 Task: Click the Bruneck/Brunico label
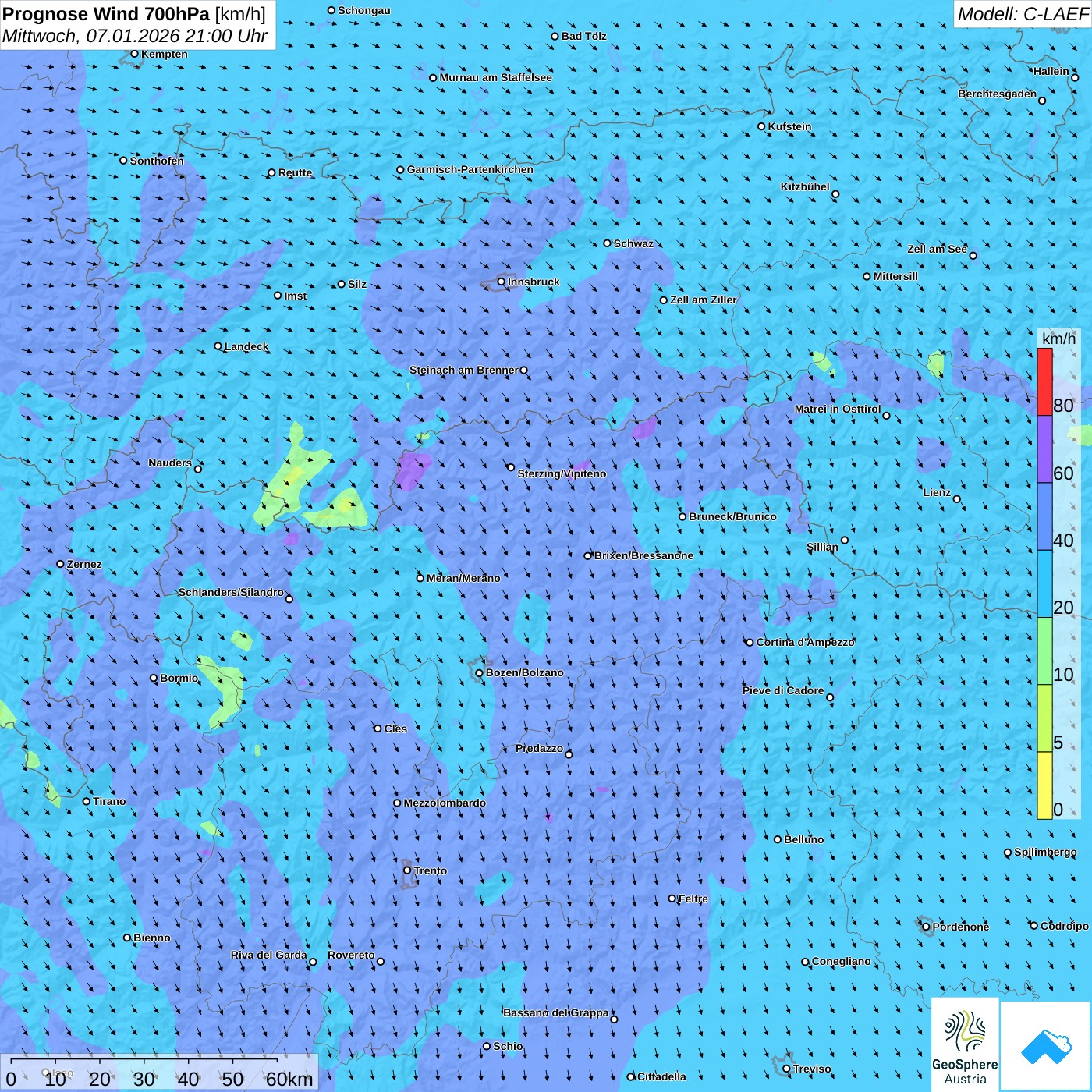point(732,516)
